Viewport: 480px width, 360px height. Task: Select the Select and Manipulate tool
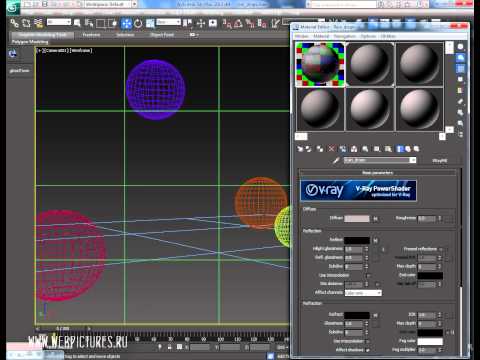tap(201, 23)
